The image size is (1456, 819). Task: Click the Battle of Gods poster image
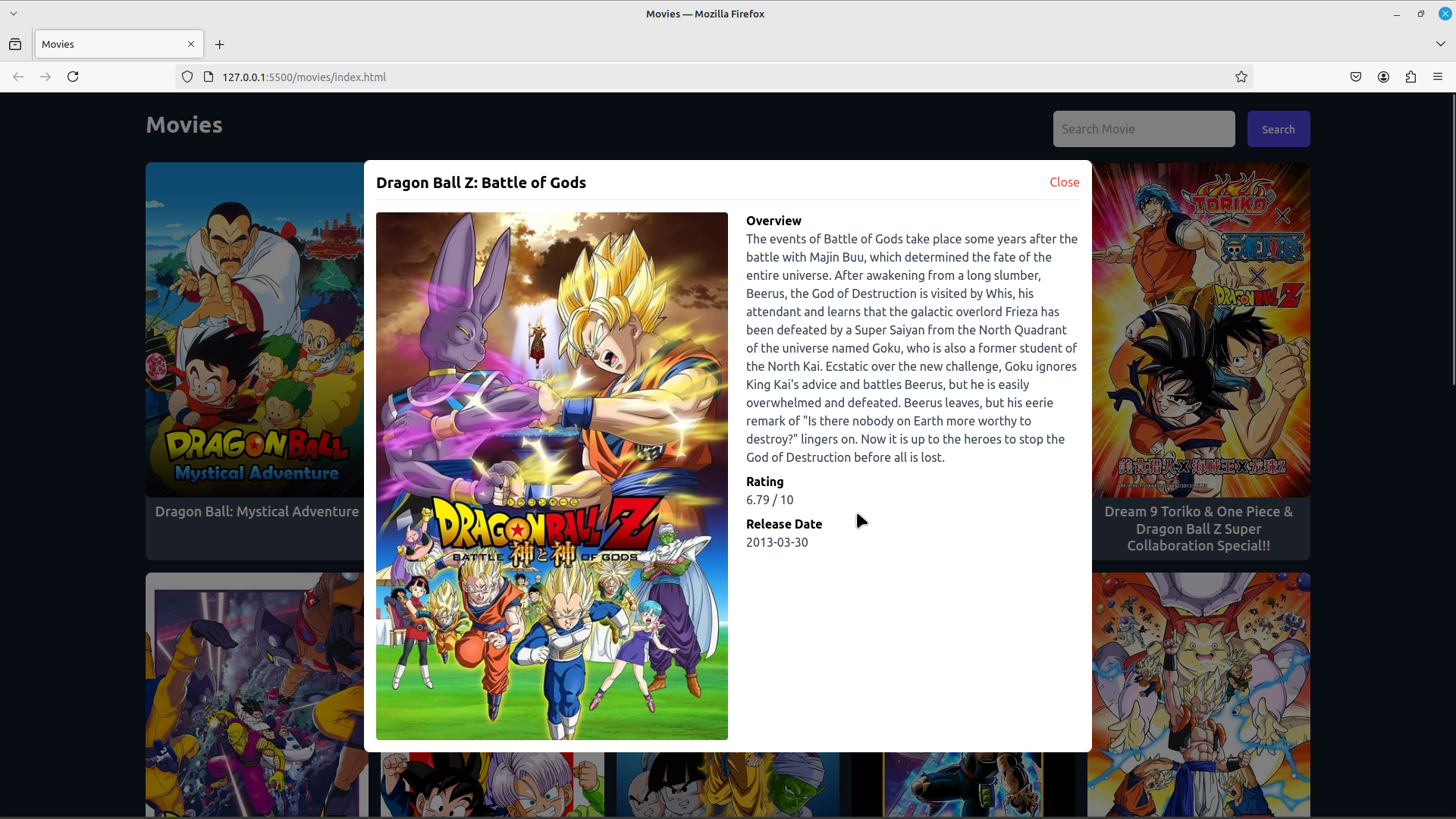point(551,475)
